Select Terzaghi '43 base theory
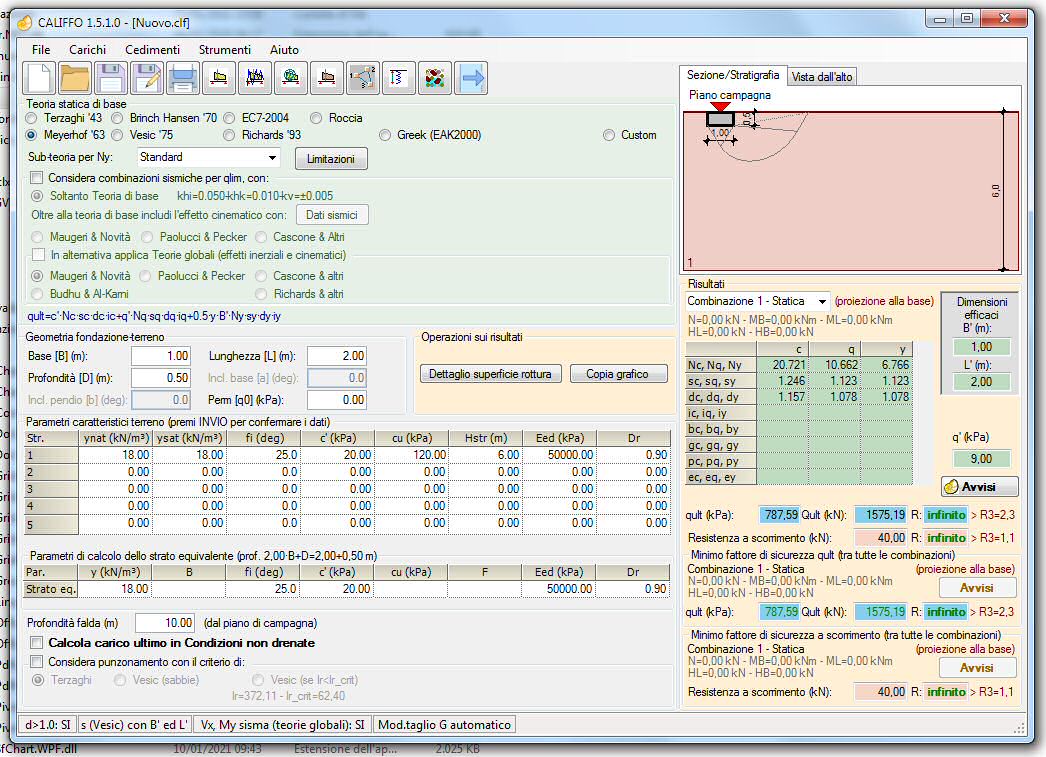 (31, 118)
